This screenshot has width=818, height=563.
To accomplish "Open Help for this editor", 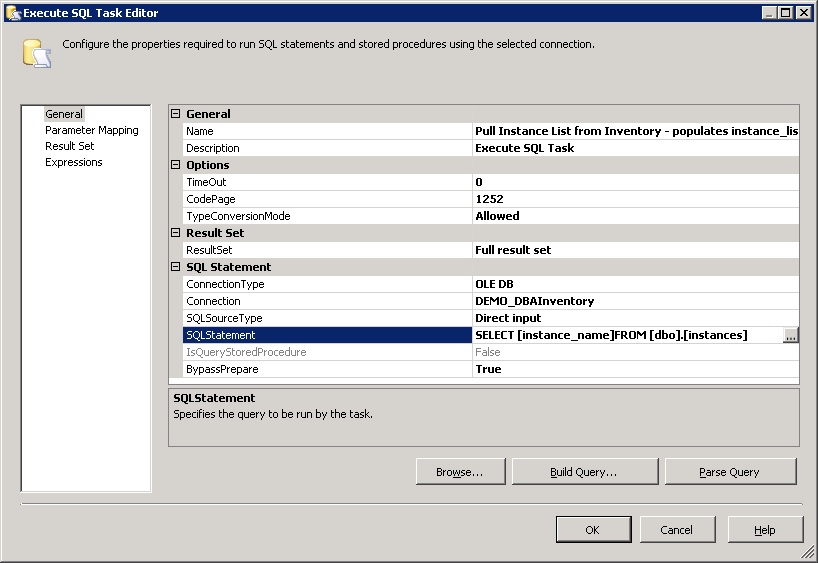I will pyautogui.click(x=764, y=530).
